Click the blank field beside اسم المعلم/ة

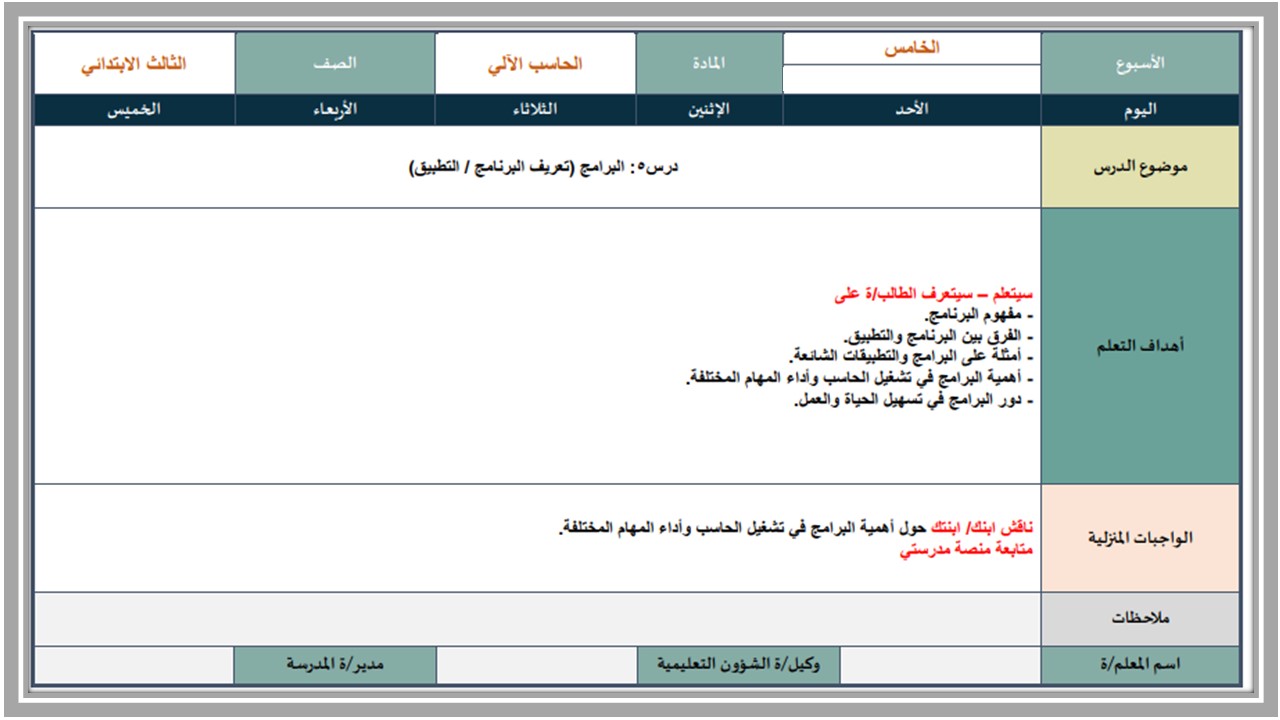tap(941, 665)
